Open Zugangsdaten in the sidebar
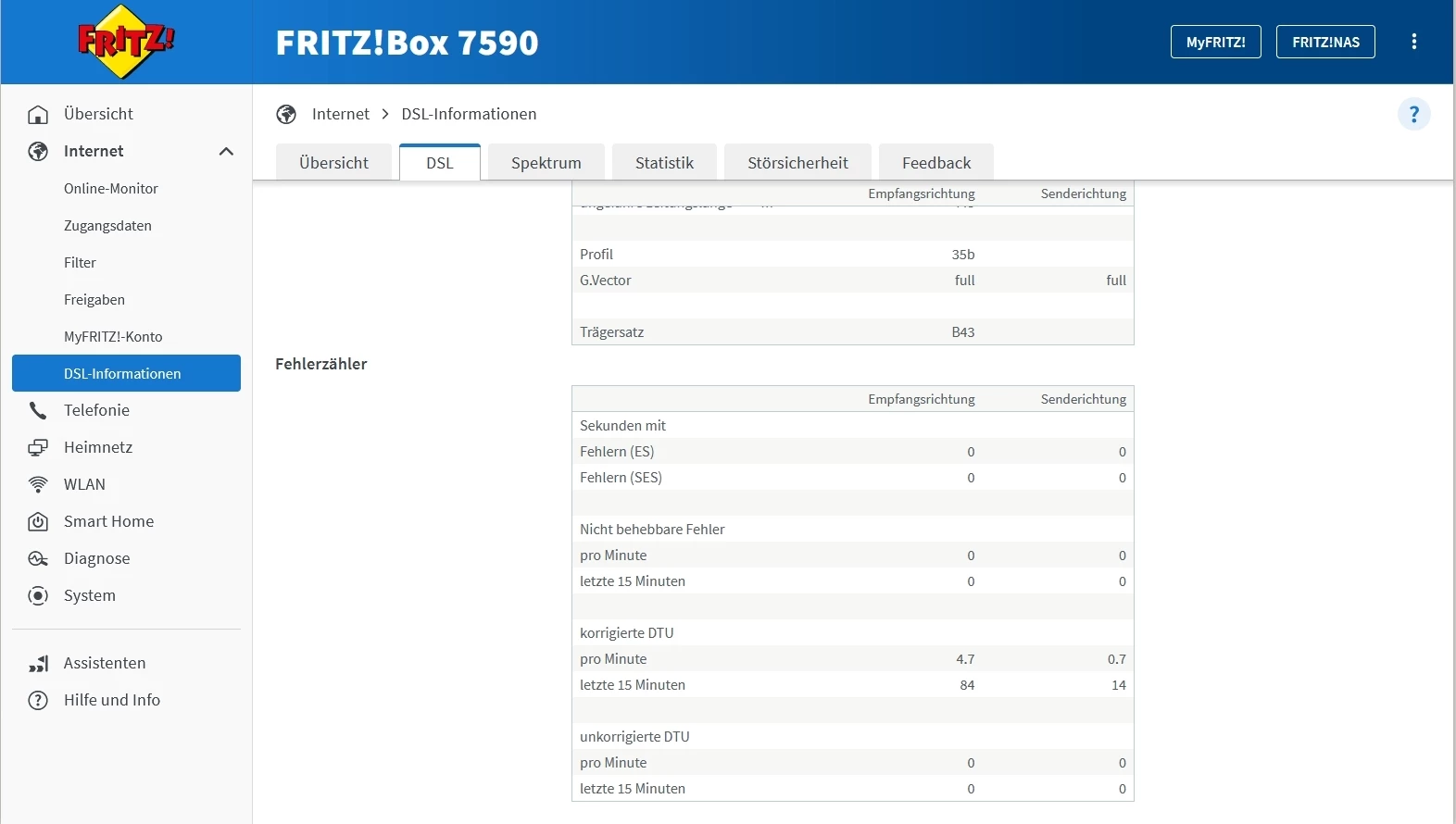Image resolution: width=1456 pixels, height=824 pixels. click(x=126, y=225)
